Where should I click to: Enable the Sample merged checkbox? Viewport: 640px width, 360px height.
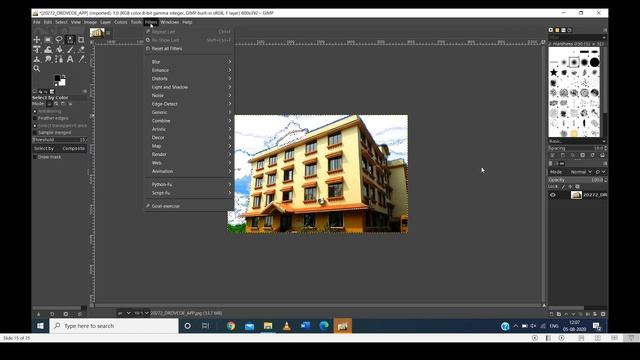point(35,132)
